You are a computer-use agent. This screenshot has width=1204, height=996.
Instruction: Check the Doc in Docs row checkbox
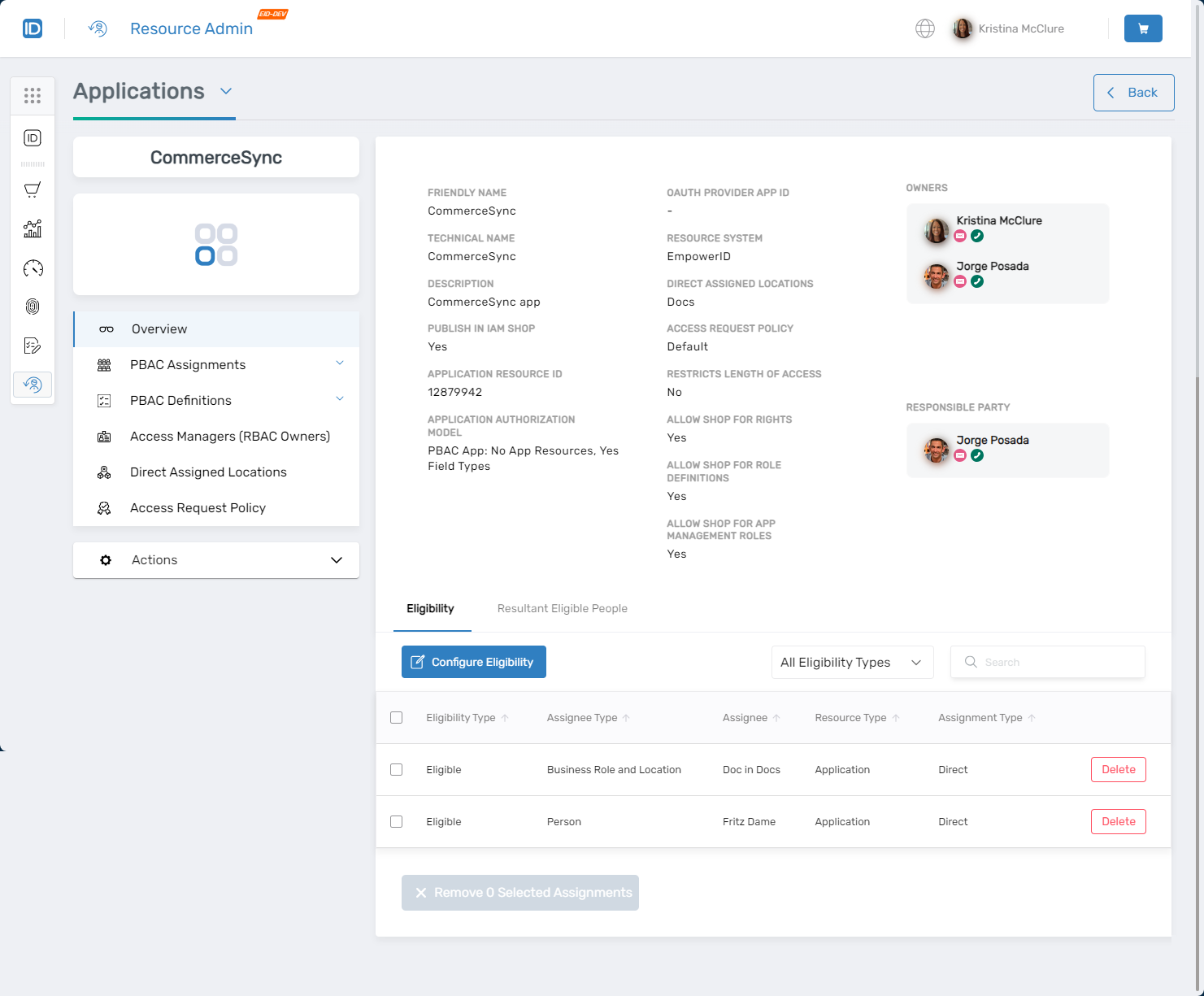tap(396, 769)
